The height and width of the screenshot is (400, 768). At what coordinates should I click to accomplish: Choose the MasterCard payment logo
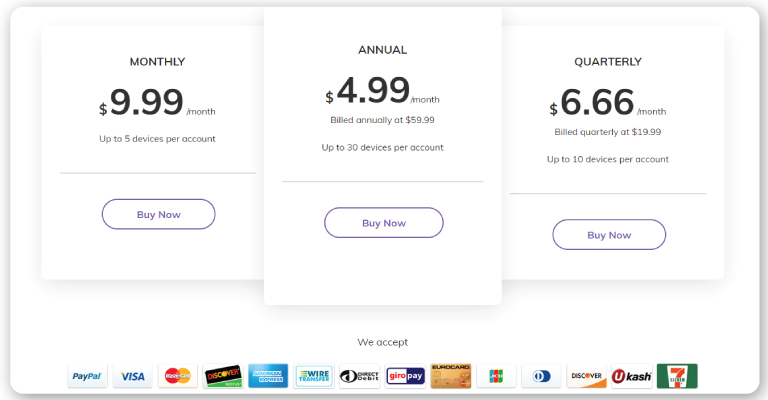click(x=177, y=376)
